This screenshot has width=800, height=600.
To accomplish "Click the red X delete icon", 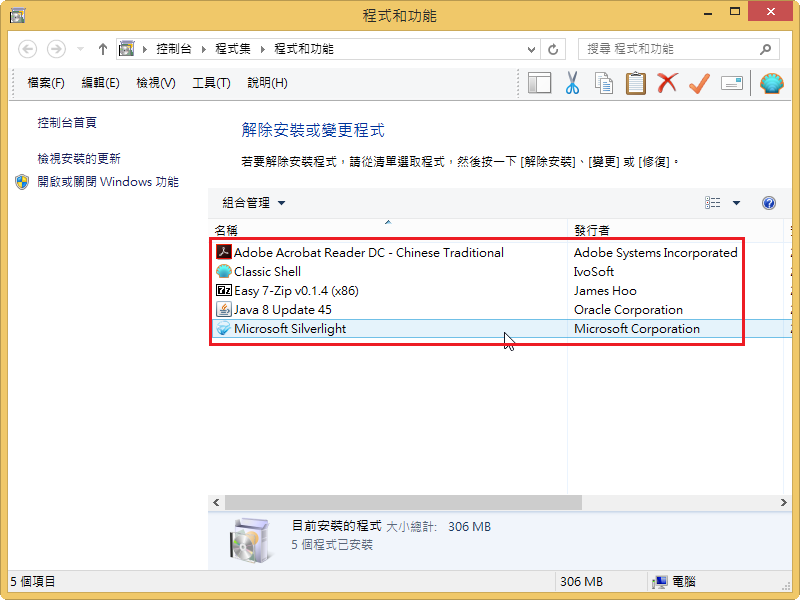I will 667,83.
